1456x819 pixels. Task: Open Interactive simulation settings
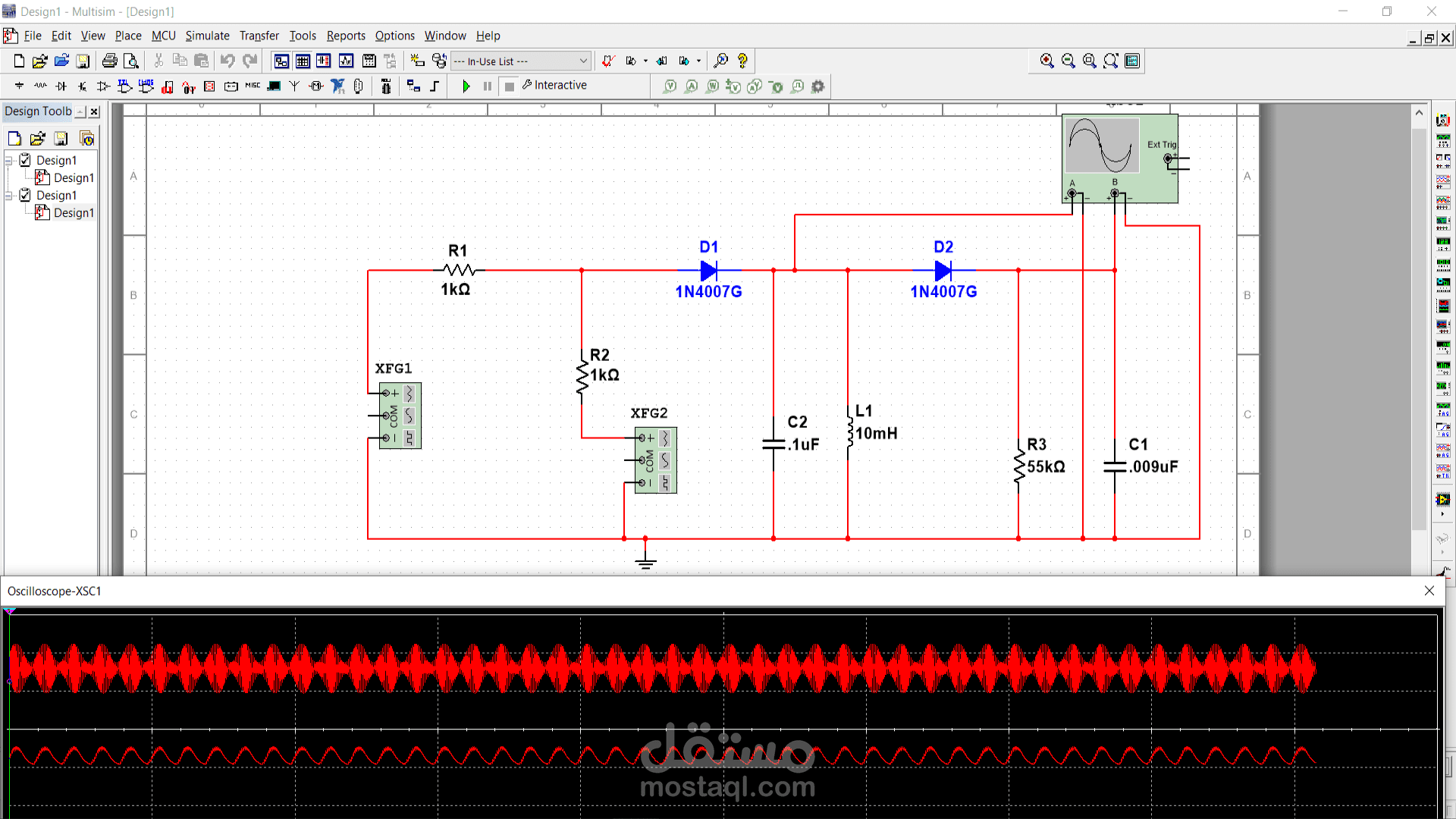554,86
